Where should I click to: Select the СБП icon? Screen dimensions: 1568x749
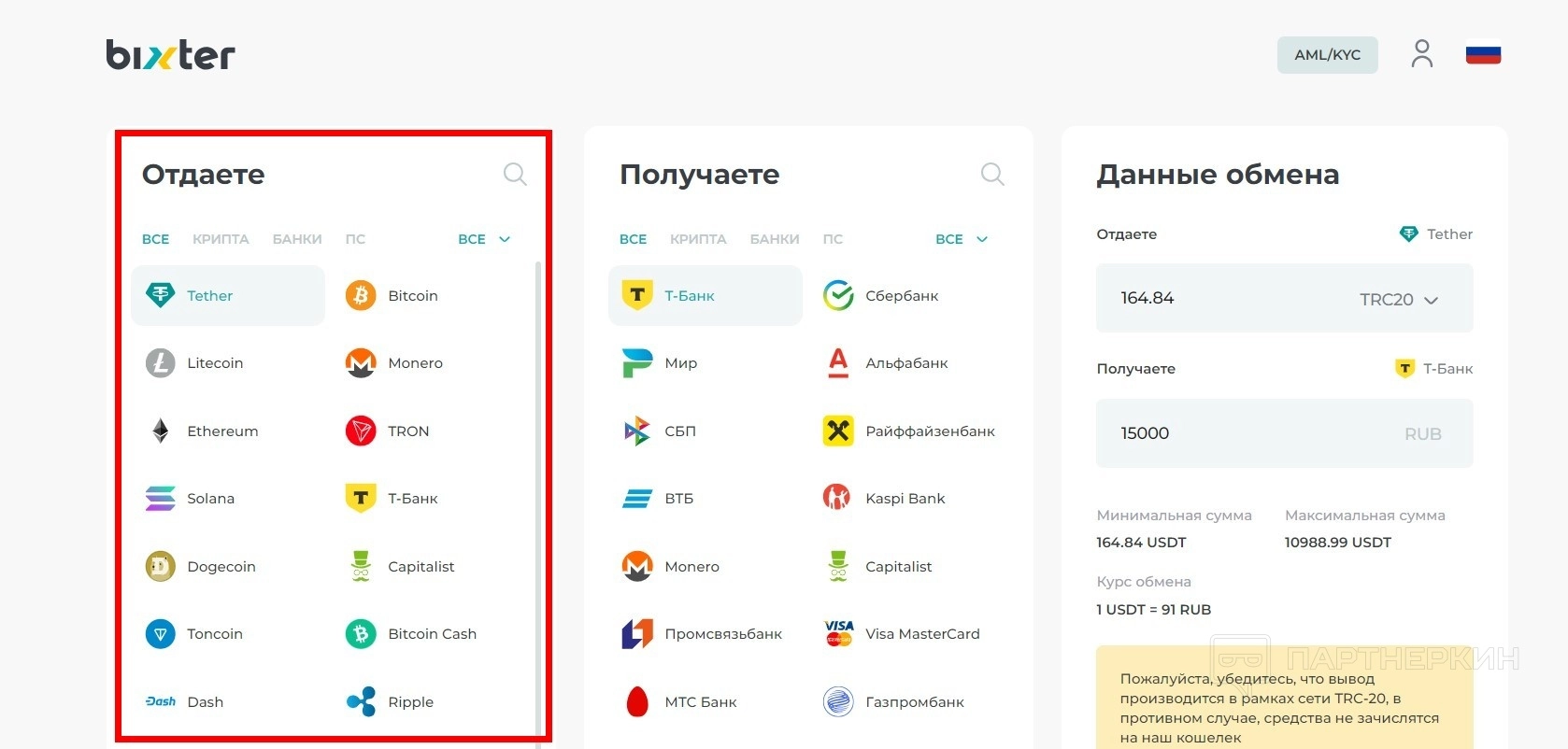[x=637, y=431]
